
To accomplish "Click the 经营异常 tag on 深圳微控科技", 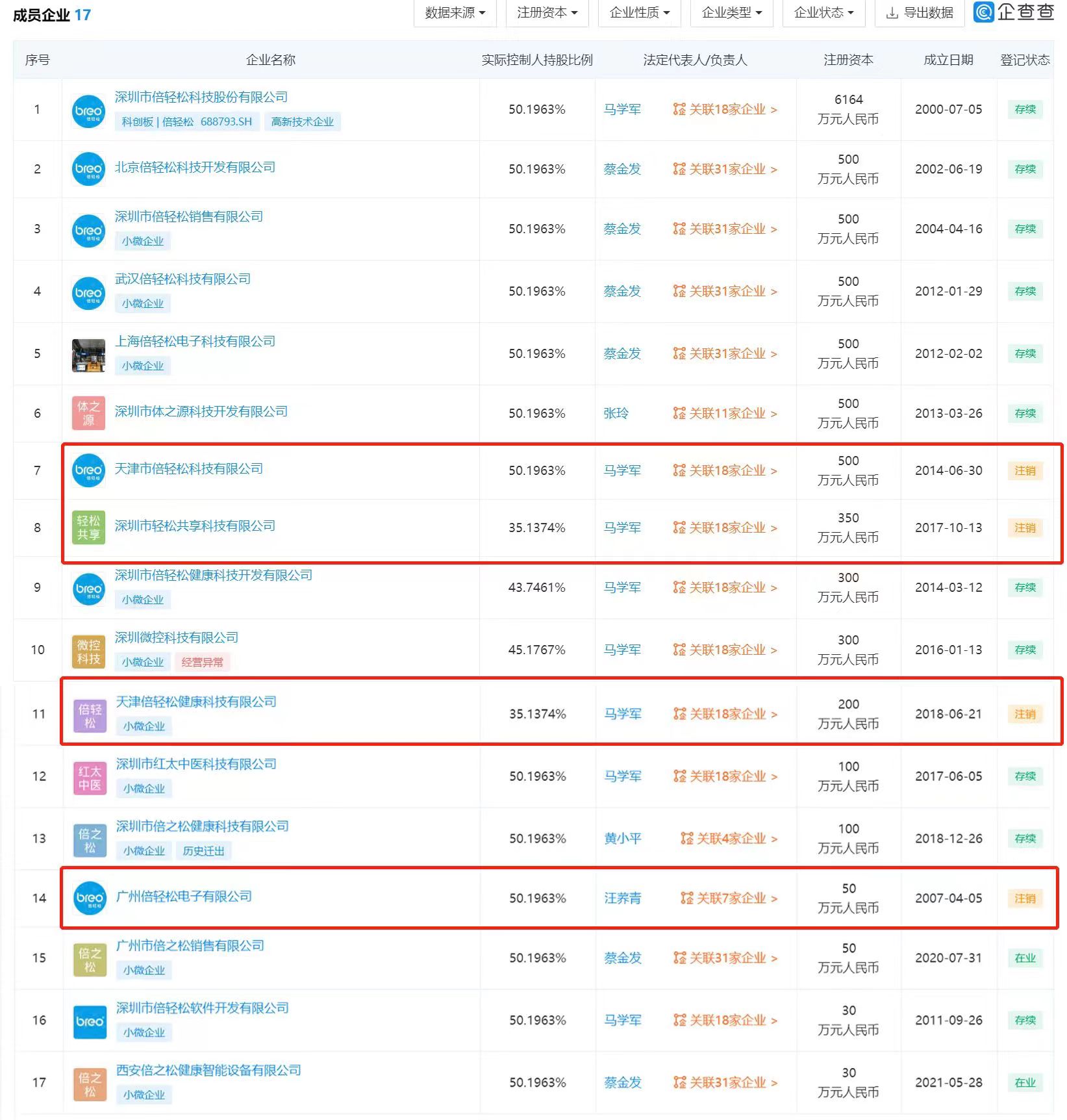I will point(203,663).
